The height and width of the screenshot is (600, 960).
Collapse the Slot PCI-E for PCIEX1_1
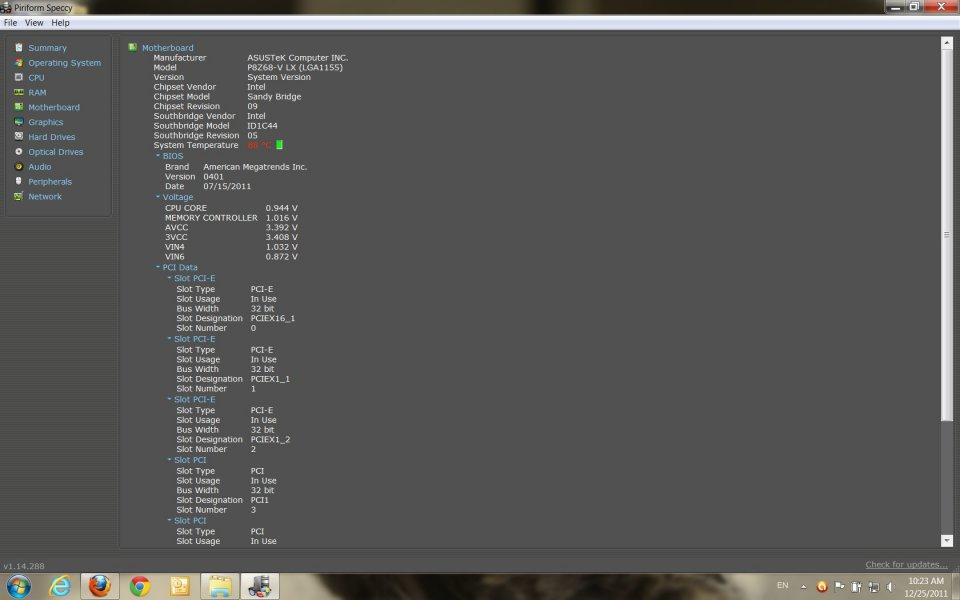coord(170,339)
